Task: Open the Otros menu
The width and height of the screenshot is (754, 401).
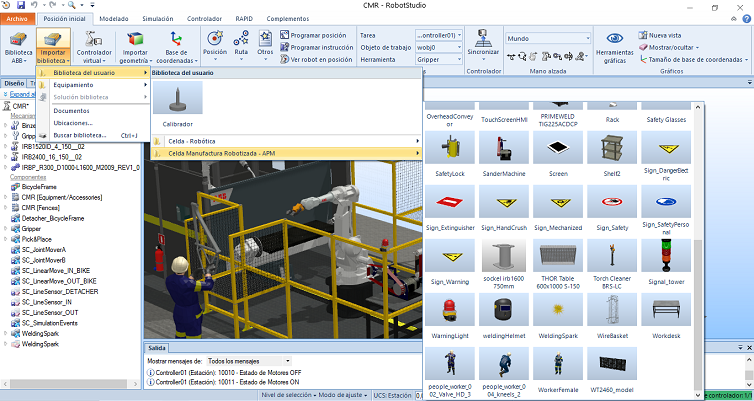Action: 265,46
